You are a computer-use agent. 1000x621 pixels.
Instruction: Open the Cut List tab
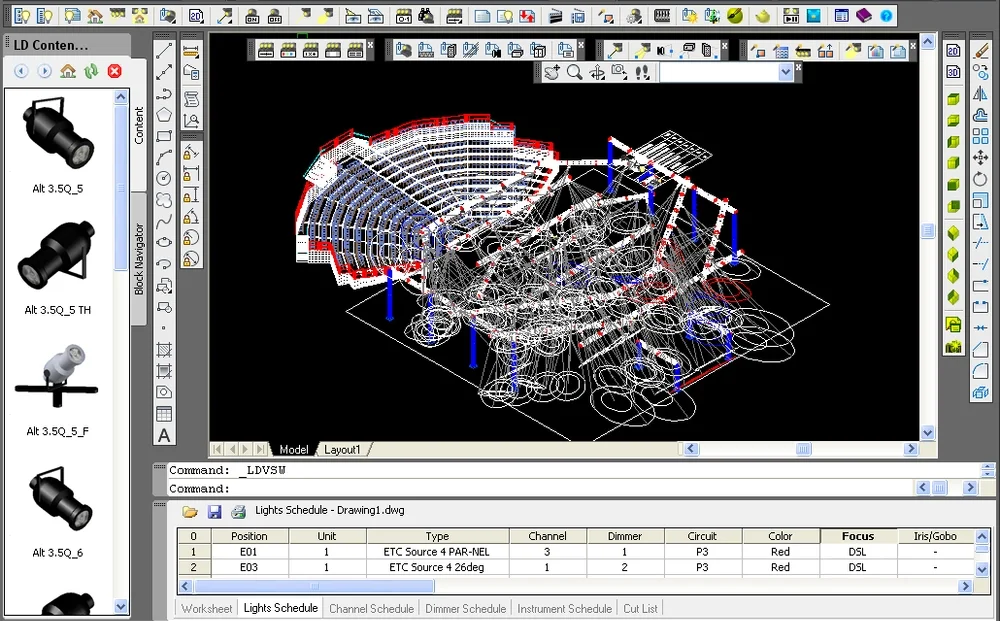point(640,608)
